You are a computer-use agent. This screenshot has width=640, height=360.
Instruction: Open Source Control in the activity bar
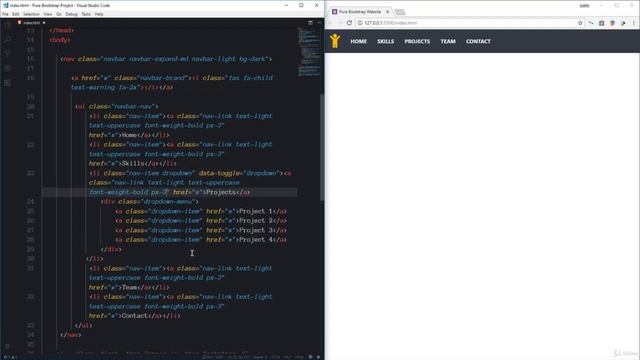click(7, 53)
